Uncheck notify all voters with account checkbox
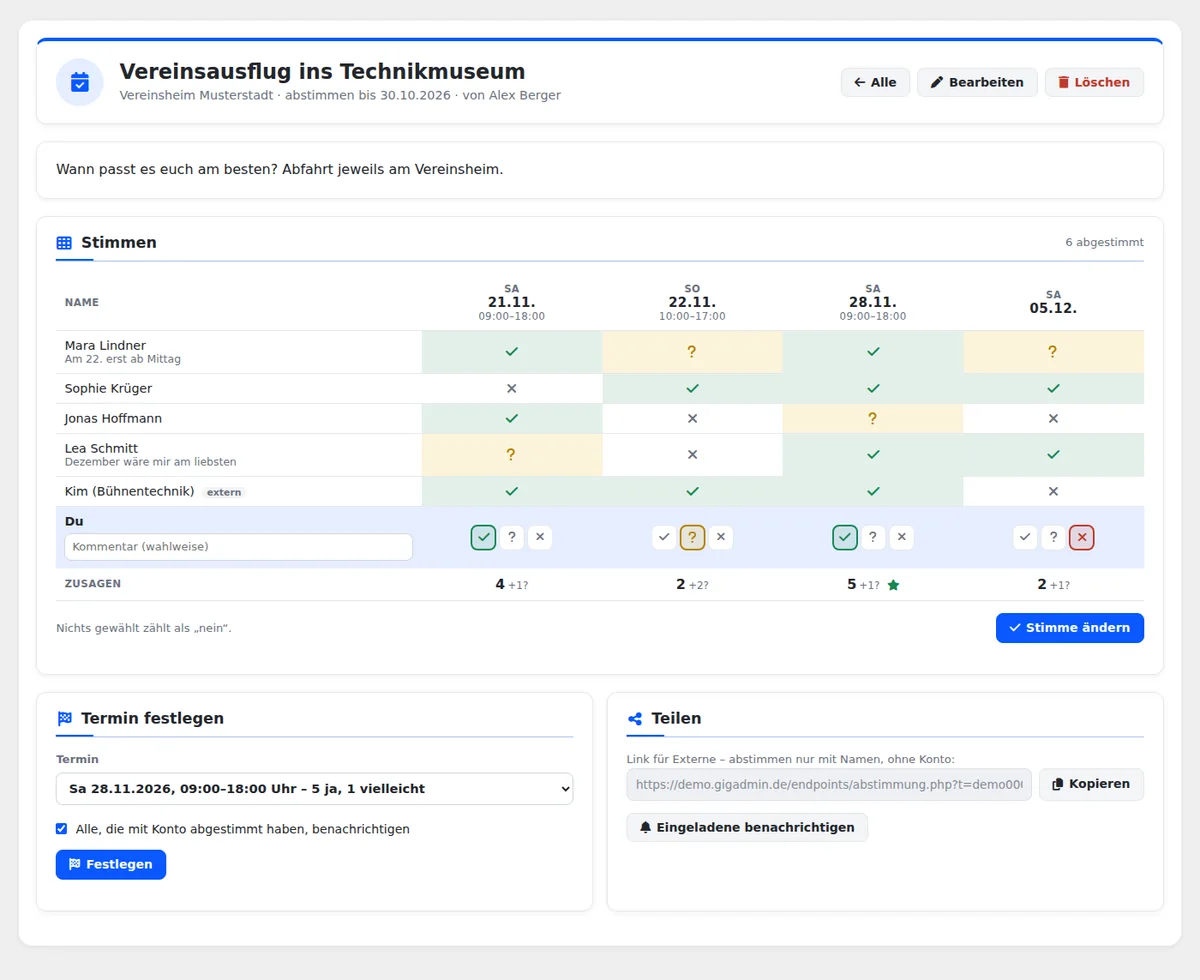 [62, 829]
